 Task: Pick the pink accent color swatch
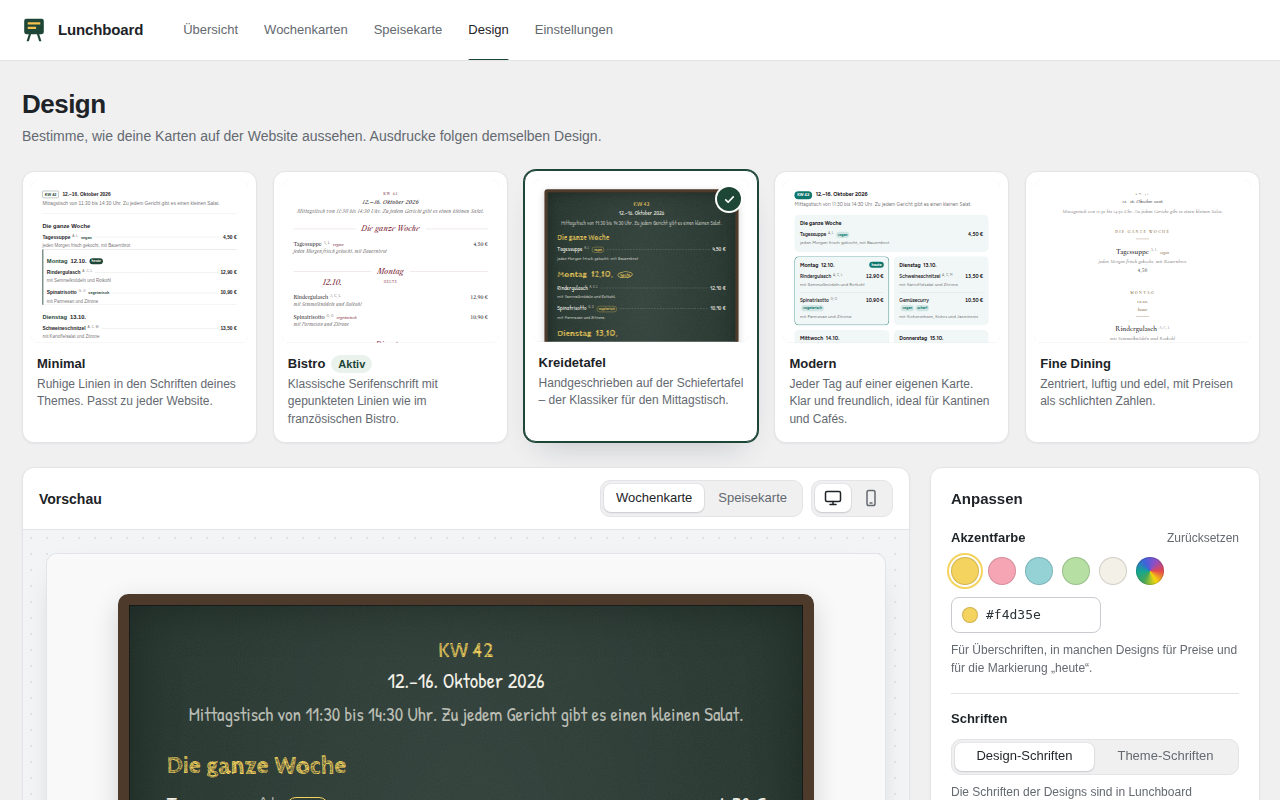tap(1002, 571)
